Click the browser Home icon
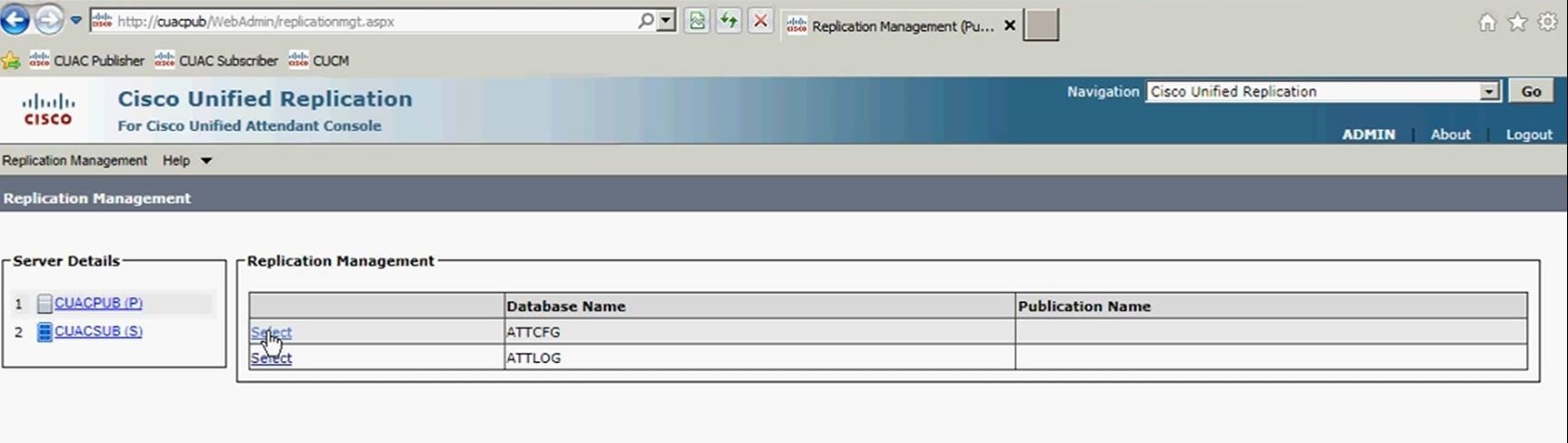Viewport: 1568px width, 443px height. pos(1487,23)
